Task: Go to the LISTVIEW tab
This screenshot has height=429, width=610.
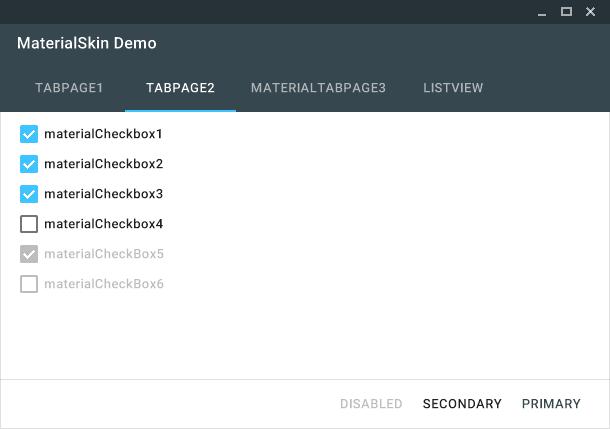Action: (453, 88)
